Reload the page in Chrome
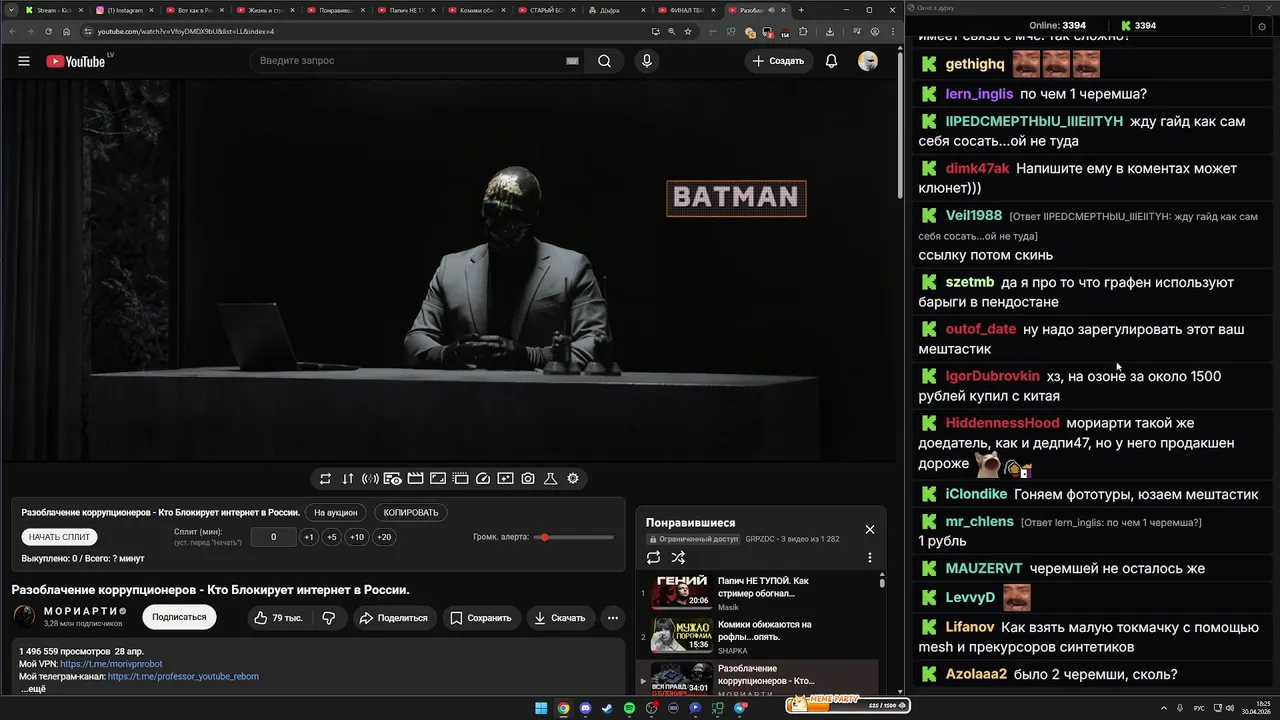This screenshot has width=1280, height=720. (47, 32)
